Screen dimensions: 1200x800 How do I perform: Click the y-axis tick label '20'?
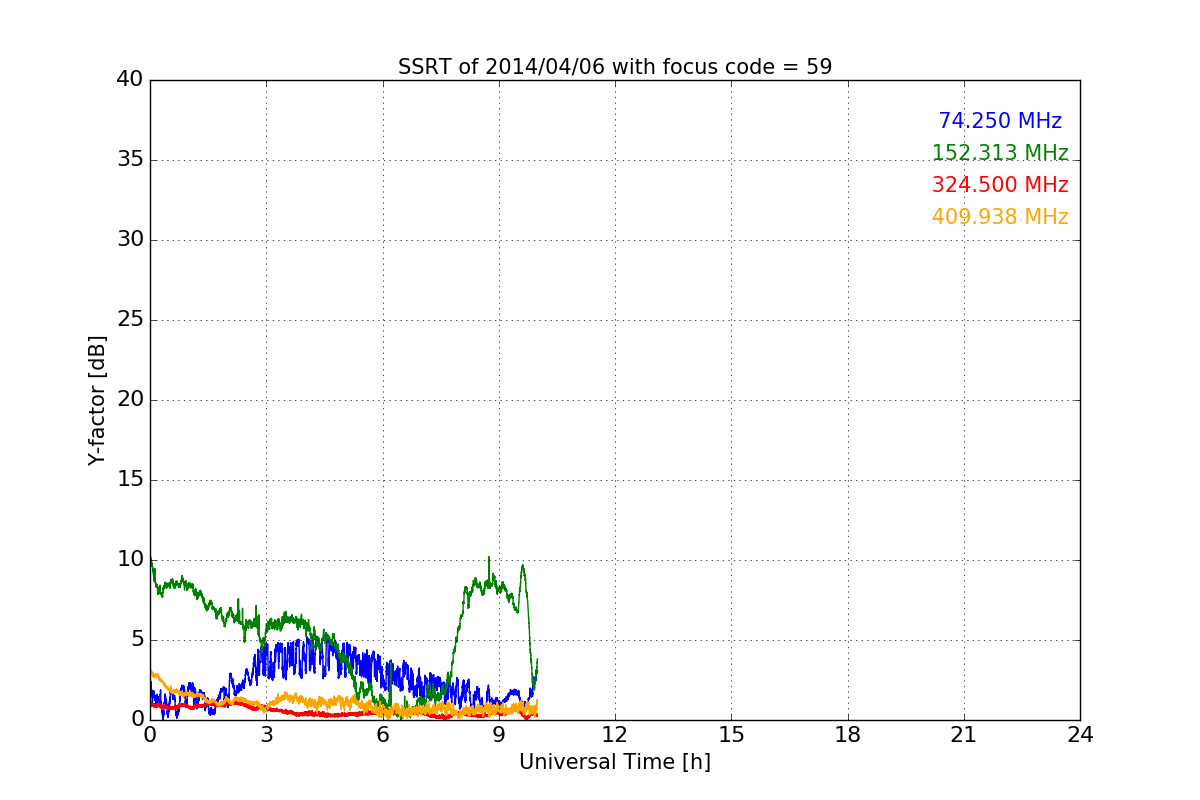click(x=130, y=400)
